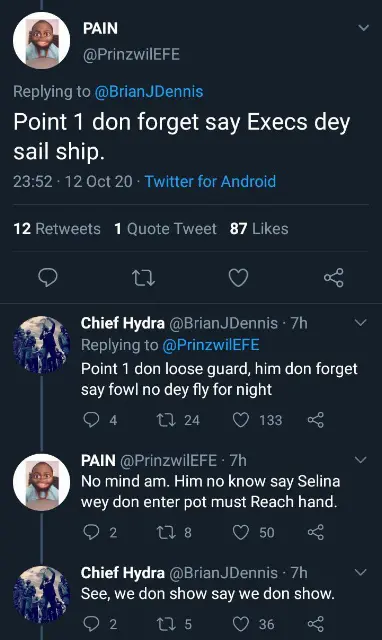Expand chevron menu on fowl tweet
The height and width of the screenshot is (640, 382).
361,323
